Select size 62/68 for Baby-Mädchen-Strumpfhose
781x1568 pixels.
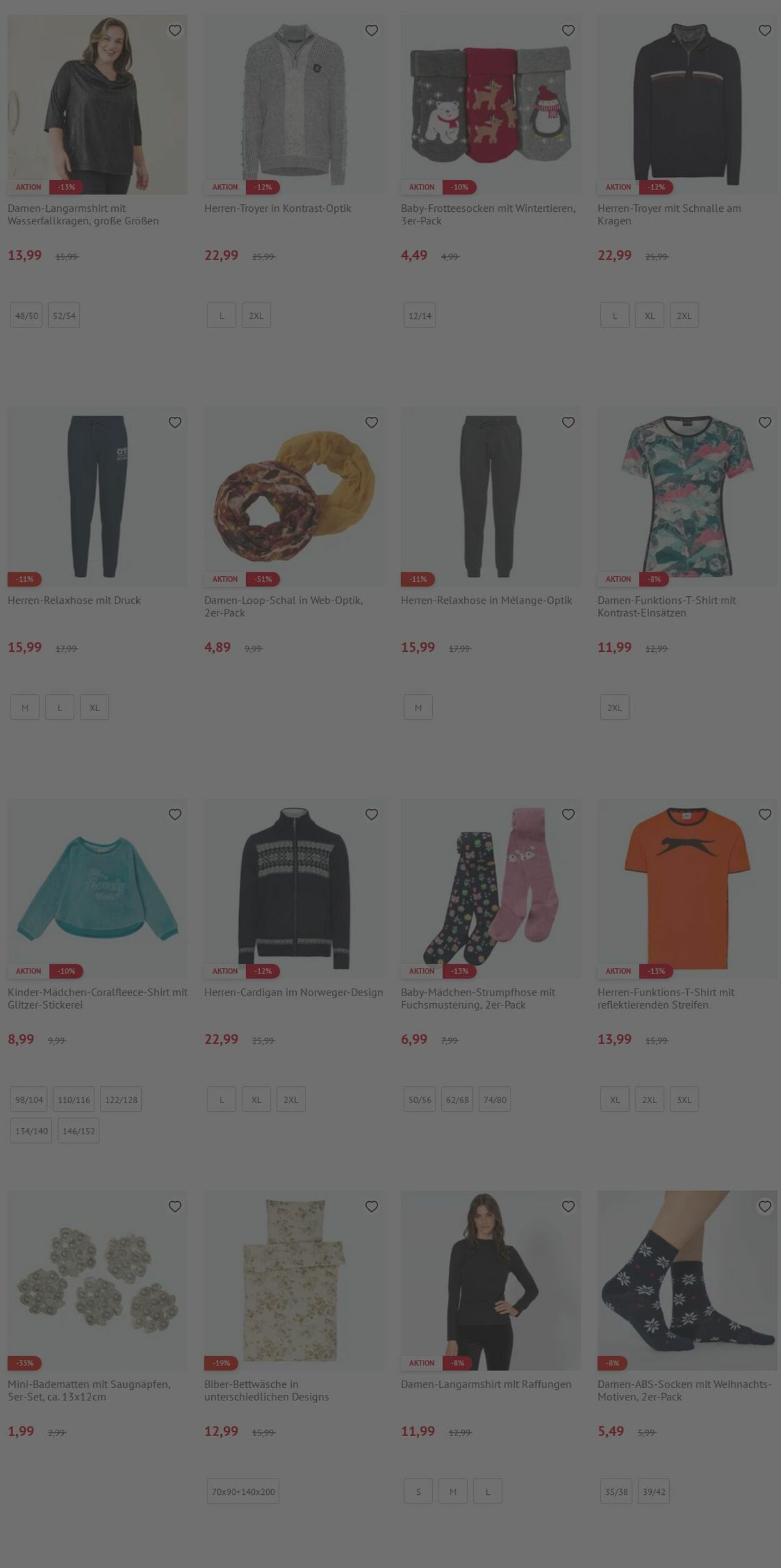[457, 1099]
